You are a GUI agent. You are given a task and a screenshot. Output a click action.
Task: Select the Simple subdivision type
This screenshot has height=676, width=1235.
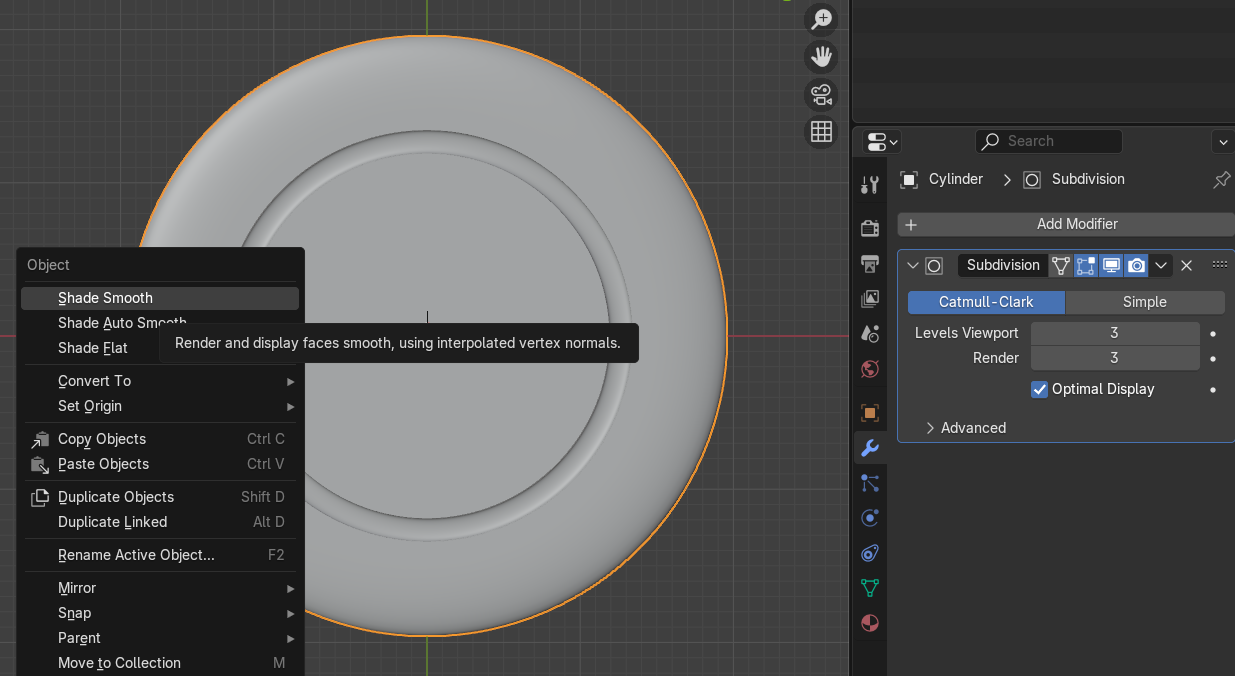pyautogui.click(x=1145, y=302)
